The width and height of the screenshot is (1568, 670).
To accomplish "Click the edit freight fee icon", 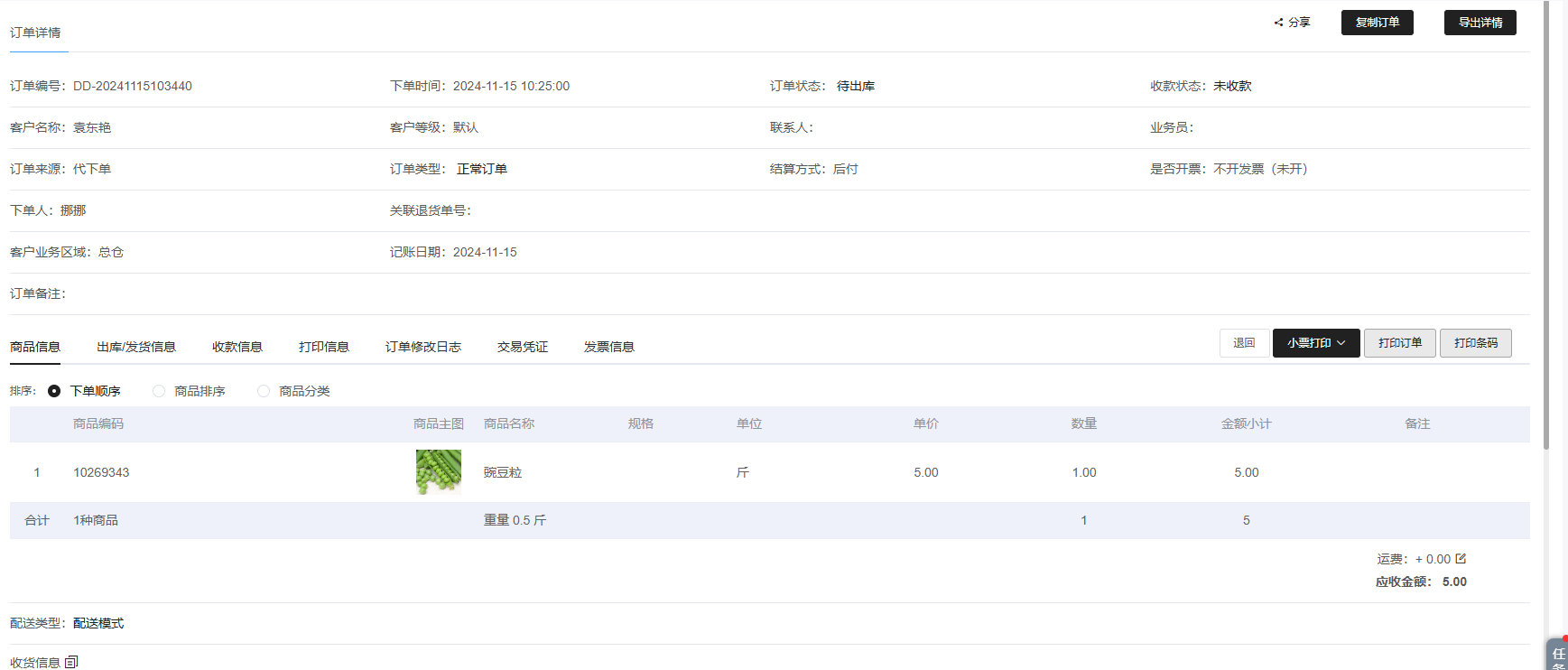I will pos(1461,559).
